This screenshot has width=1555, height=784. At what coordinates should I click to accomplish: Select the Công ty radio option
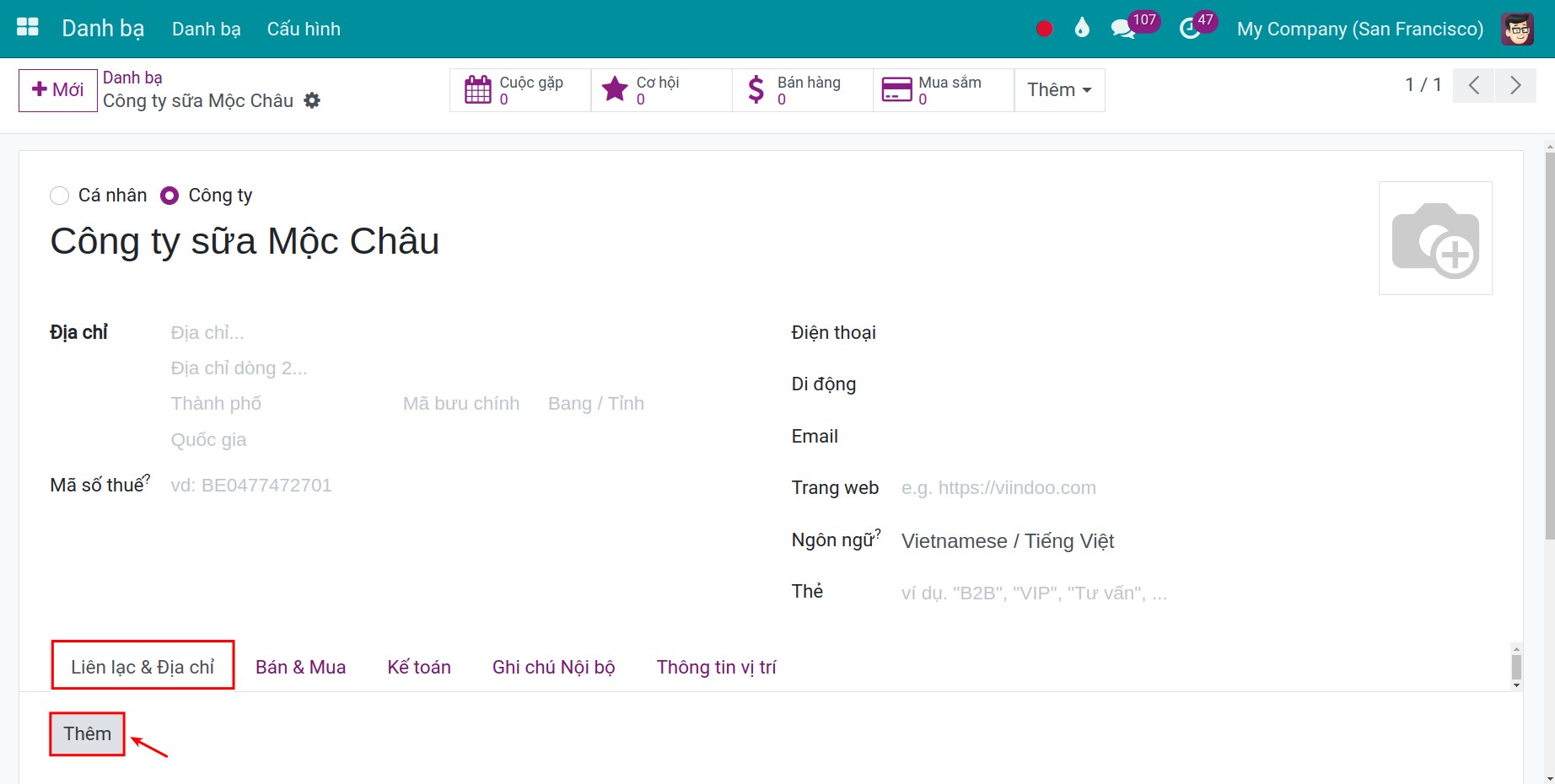pyautogui.click(x=169, y=196)
